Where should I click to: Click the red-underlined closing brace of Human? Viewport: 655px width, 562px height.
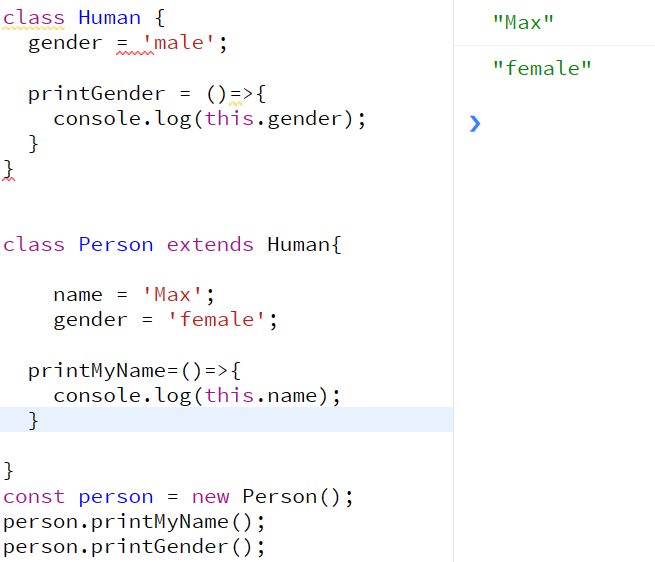coord(8,170)
